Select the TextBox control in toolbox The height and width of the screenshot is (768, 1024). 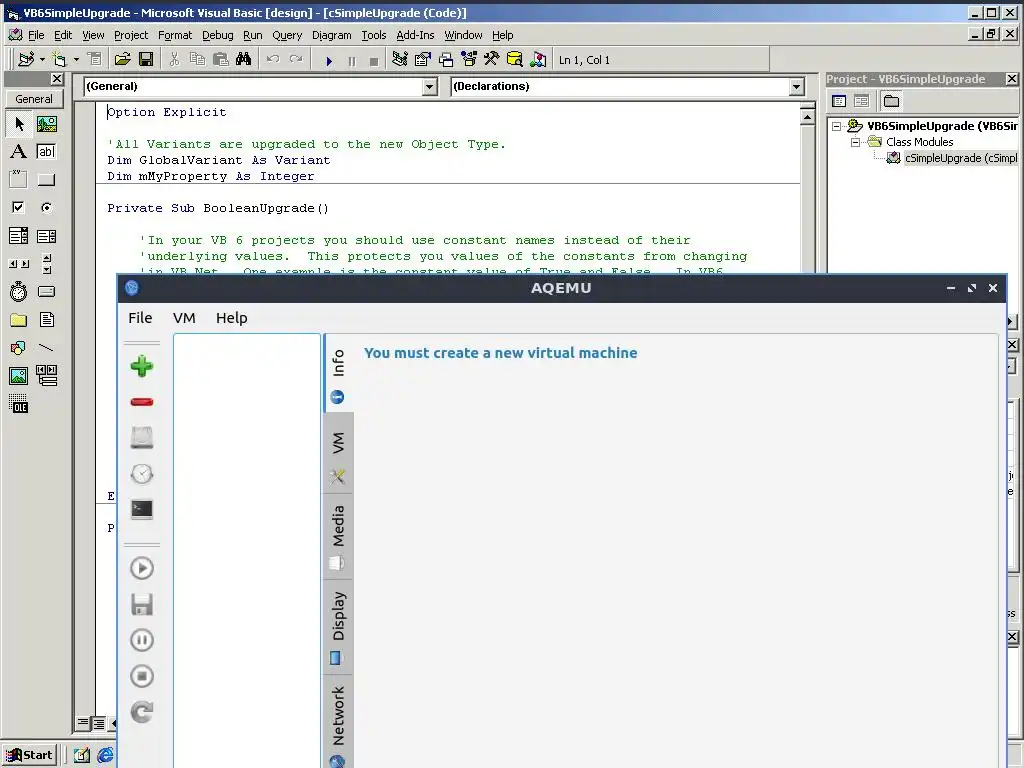click(46, 152)
